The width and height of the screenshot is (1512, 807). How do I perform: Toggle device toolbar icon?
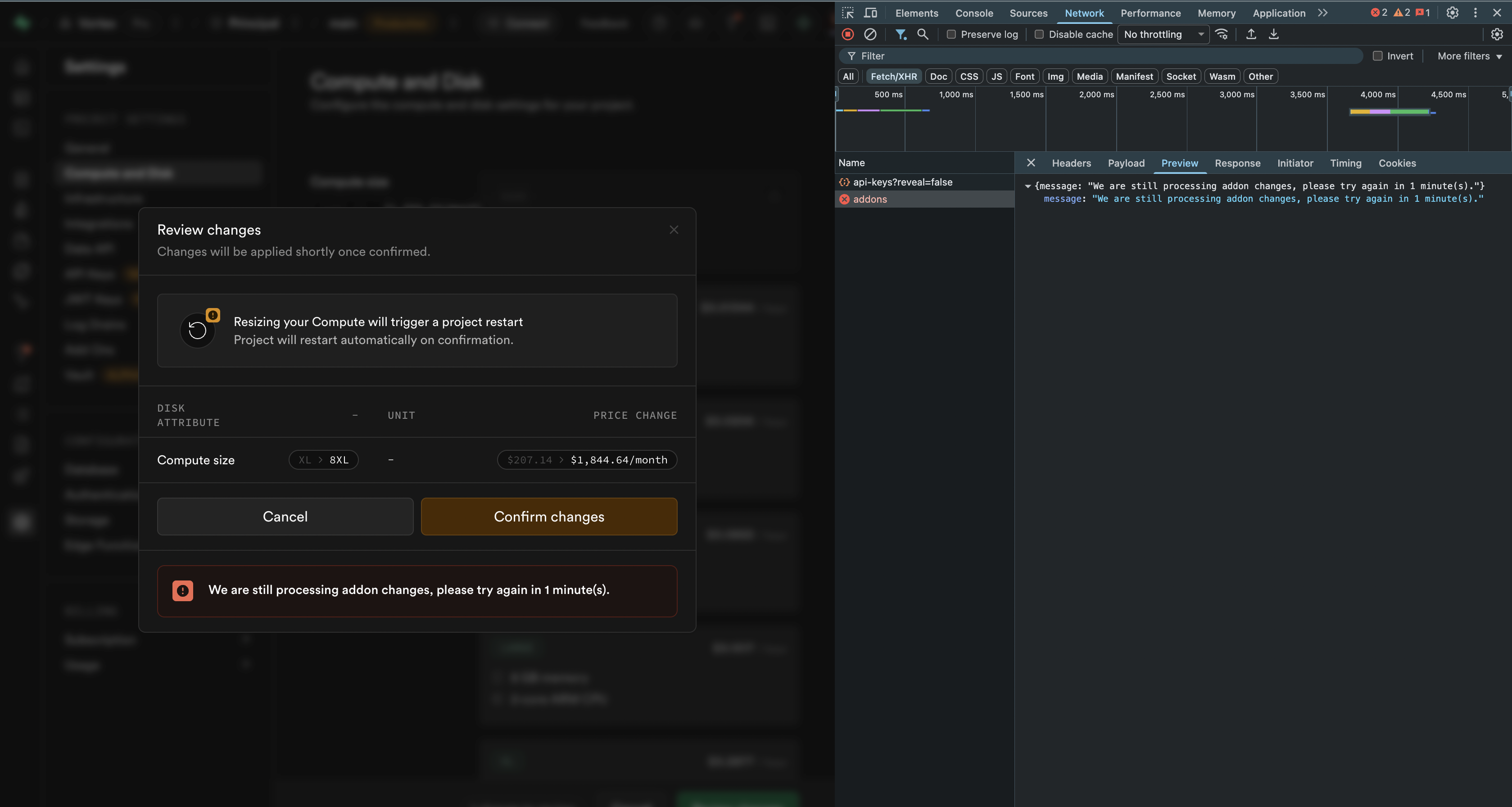tap(870, 13)
